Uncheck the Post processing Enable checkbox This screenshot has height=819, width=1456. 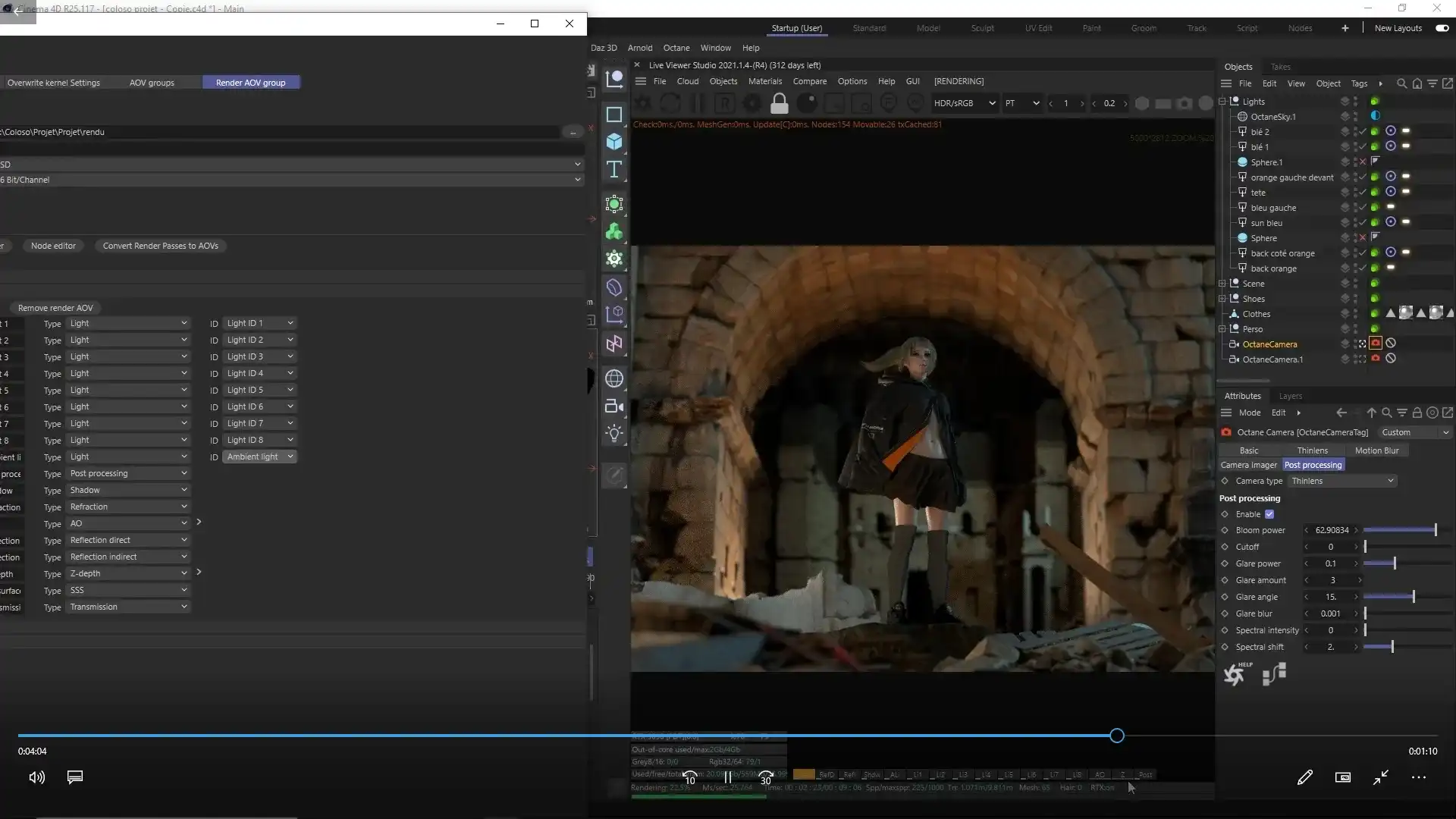pyautogui.click(x=1269, y=514)
